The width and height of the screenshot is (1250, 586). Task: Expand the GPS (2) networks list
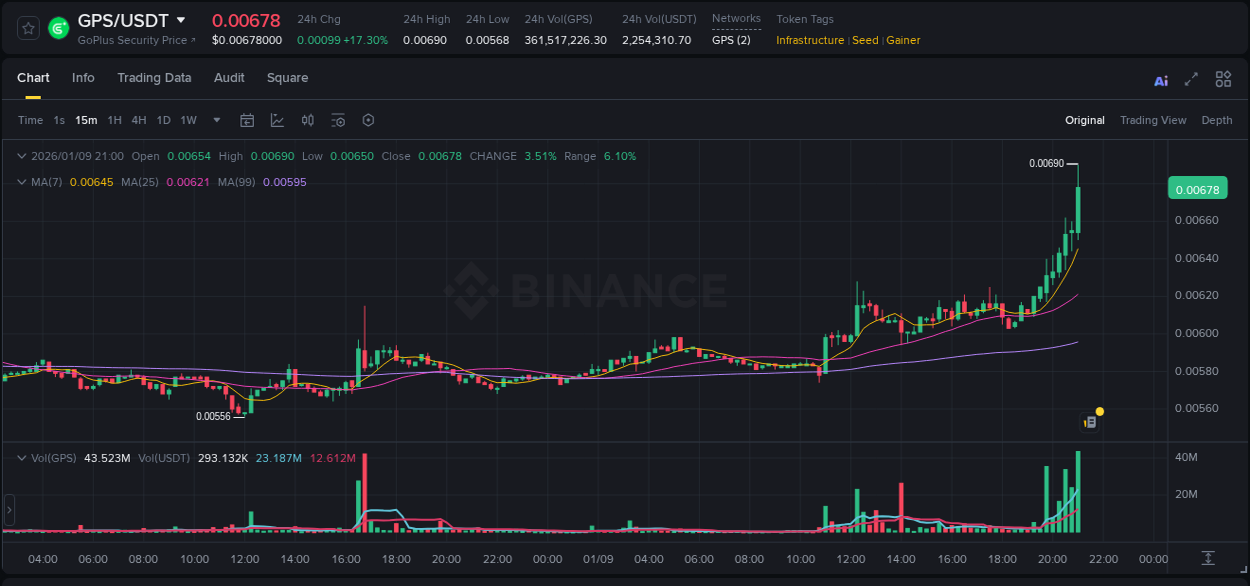tap(733, 41)
